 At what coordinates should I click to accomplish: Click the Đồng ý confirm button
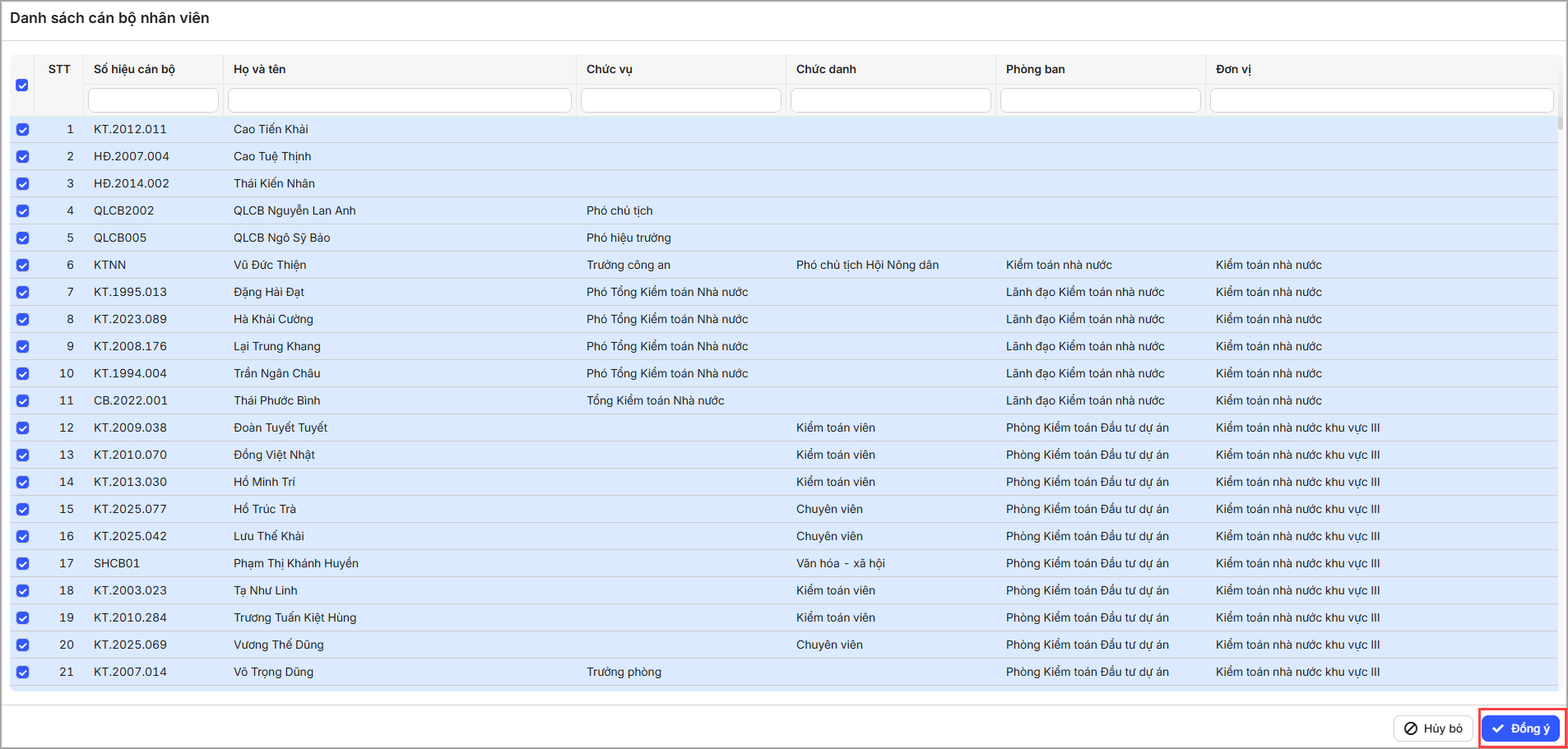(x=1520, y=728)
